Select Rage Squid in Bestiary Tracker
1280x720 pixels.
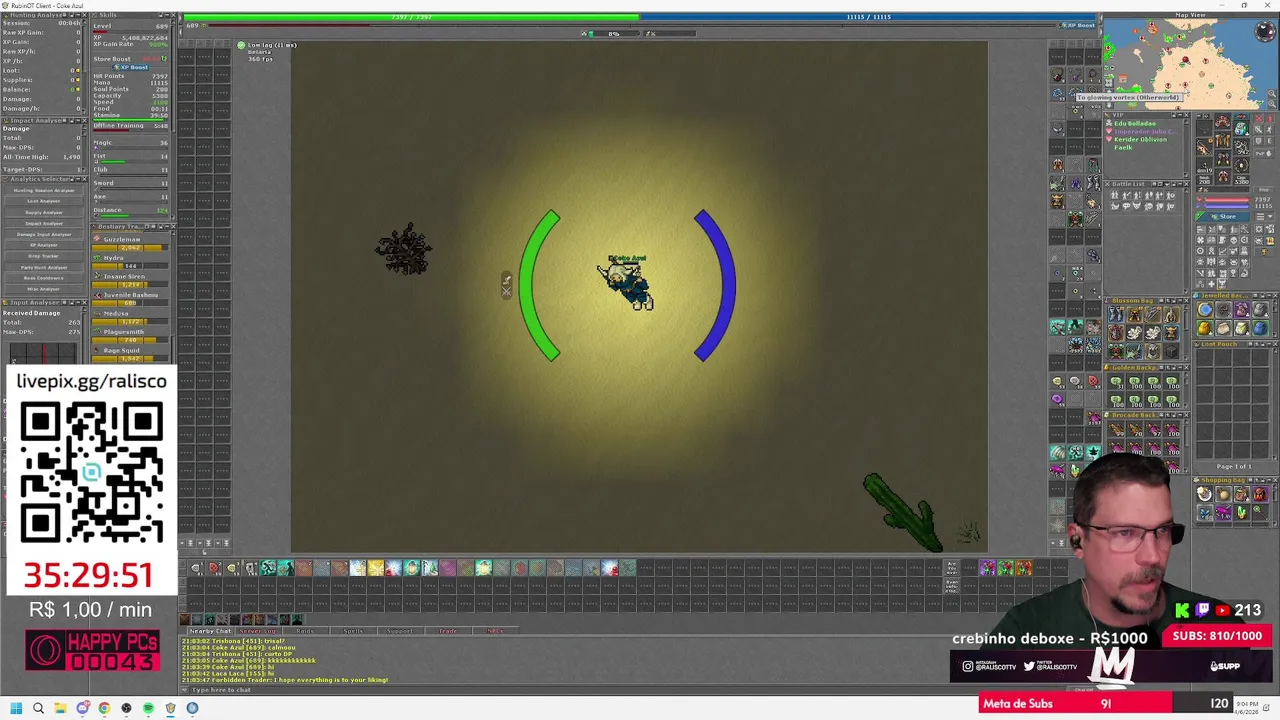pyautogui.click(x=131, y=354)
